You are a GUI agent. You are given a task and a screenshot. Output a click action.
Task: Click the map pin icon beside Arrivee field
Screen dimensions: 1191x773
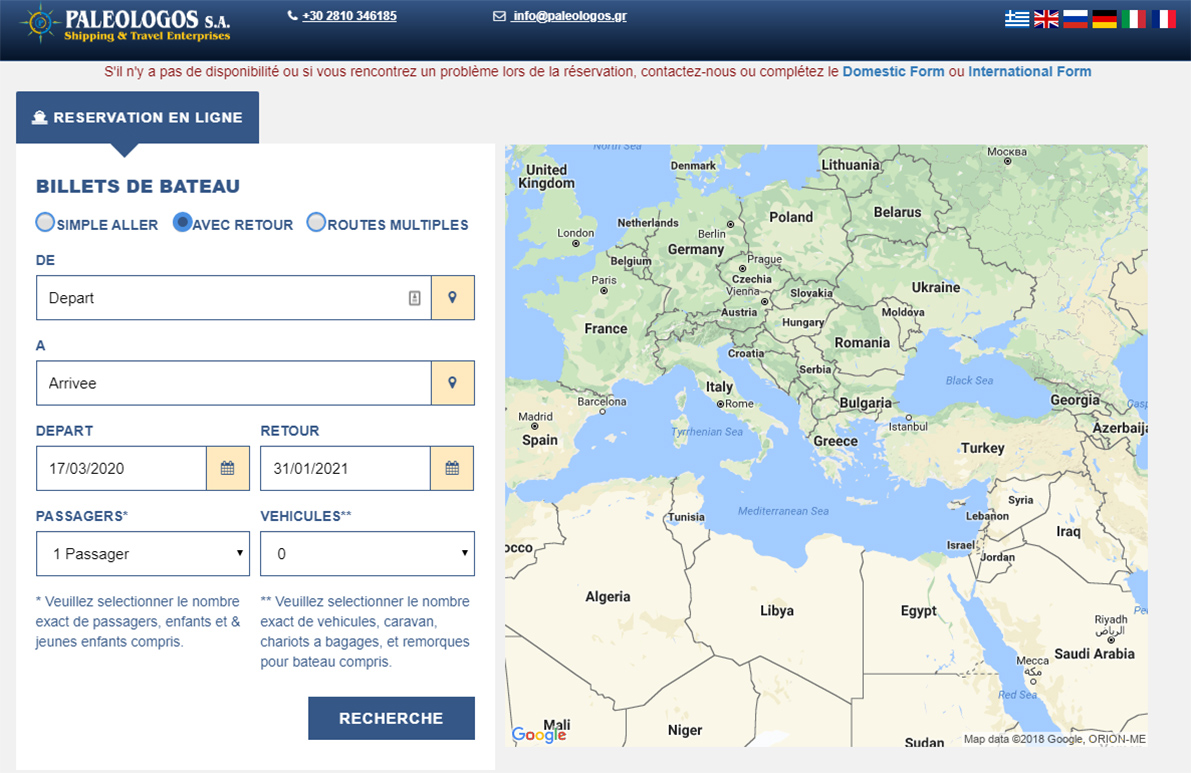[453, 383]
